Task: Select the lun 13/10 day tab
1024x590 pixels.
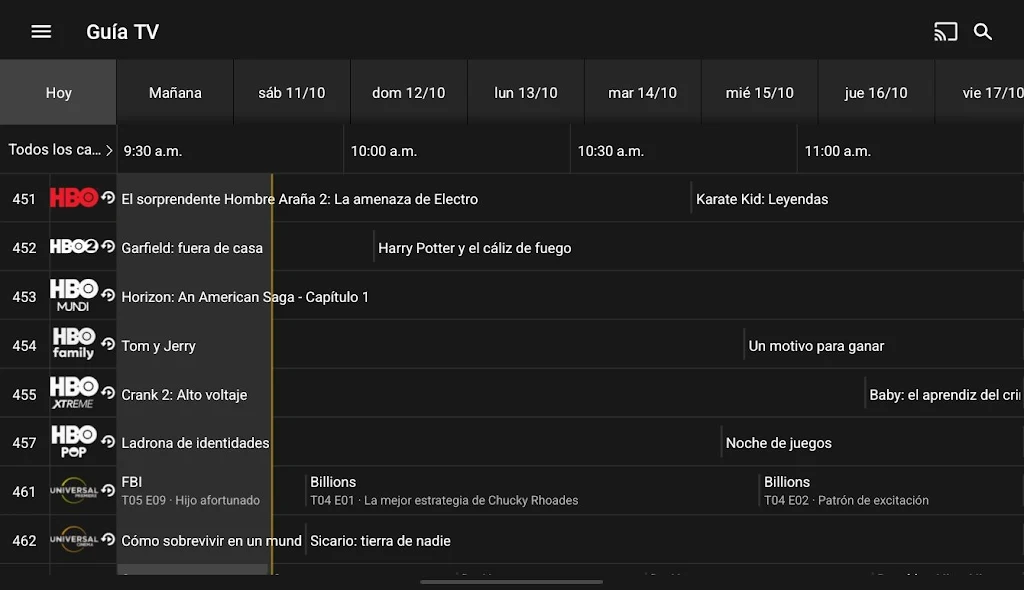Action: pos(526,93)
